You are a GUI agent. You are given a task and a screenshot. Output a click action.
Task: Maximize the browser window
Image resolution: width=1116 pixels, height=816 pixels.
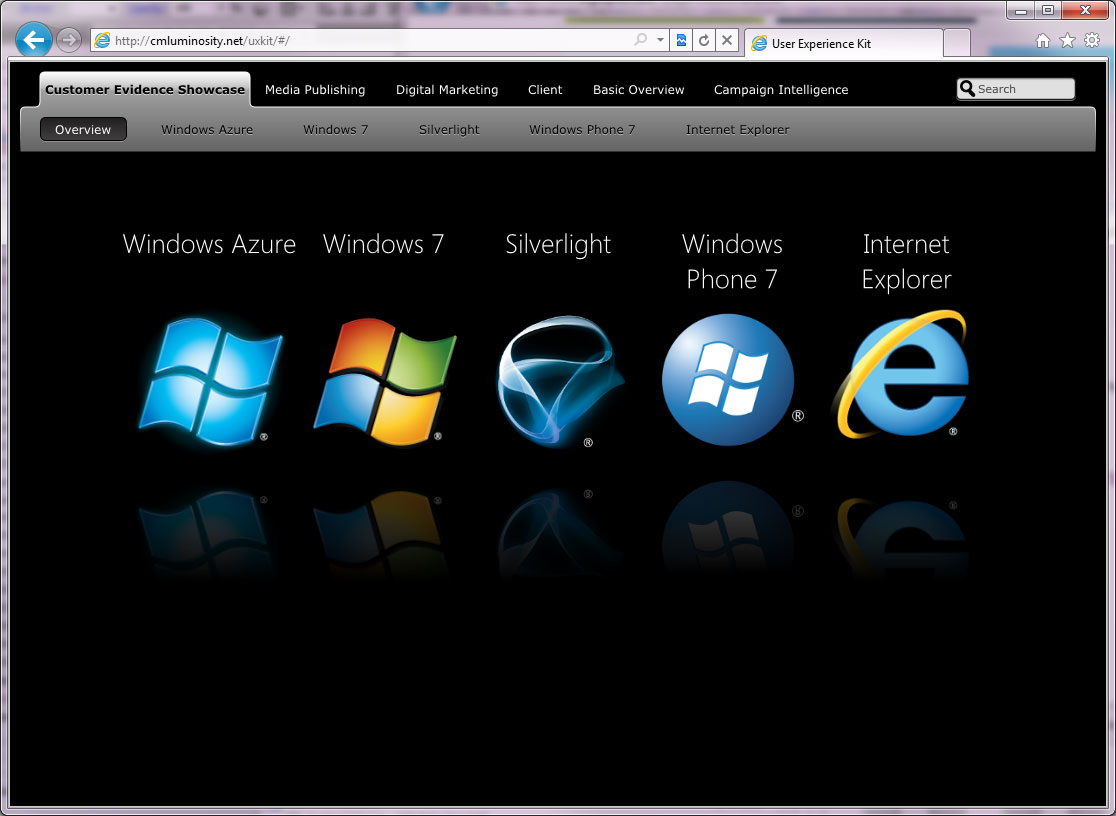coord(1048,10)
